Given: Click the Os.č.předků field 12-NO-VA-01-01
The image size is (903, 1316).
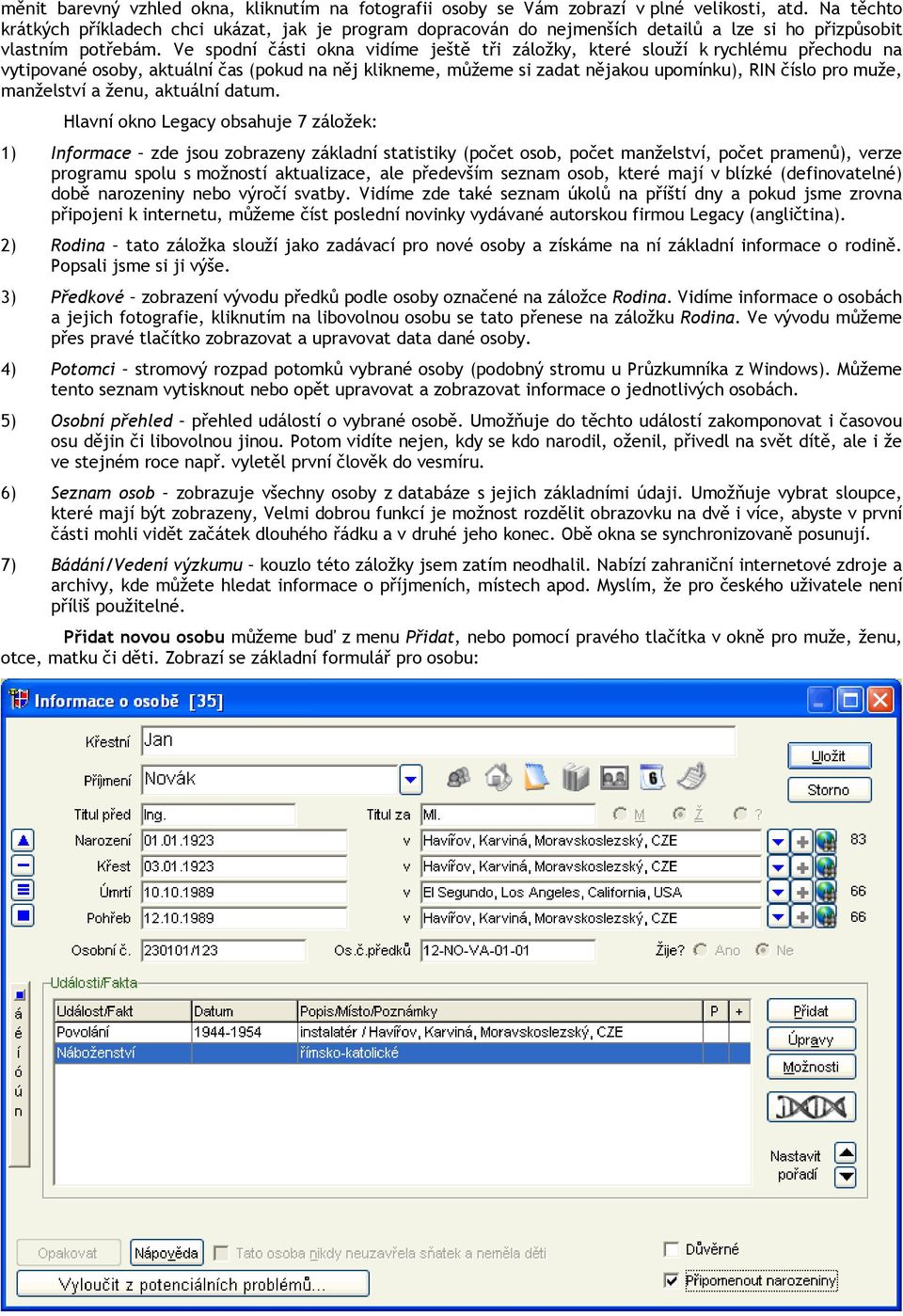Looking at the screenshot, I should (508, 950).
